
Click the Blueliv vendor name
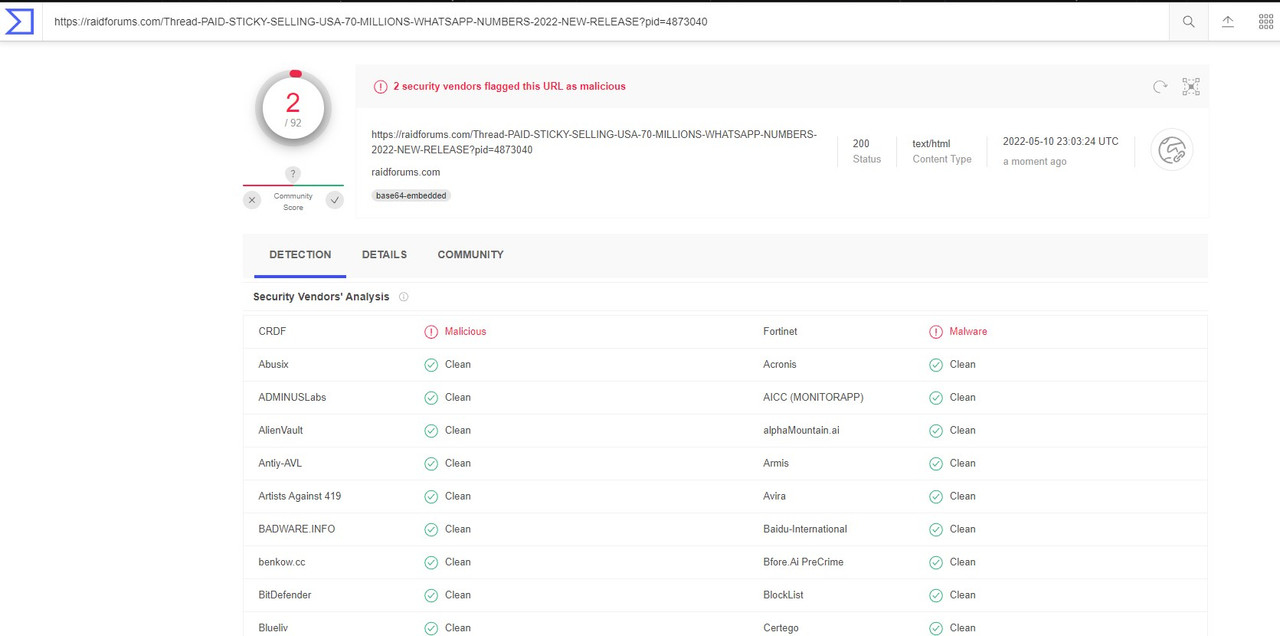(x=273, y=629)
